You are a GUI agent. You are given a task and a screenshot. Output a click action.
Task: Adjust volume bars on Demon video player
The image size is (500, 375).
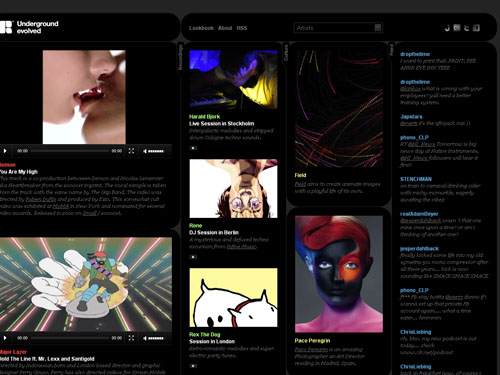click(156, 151)
